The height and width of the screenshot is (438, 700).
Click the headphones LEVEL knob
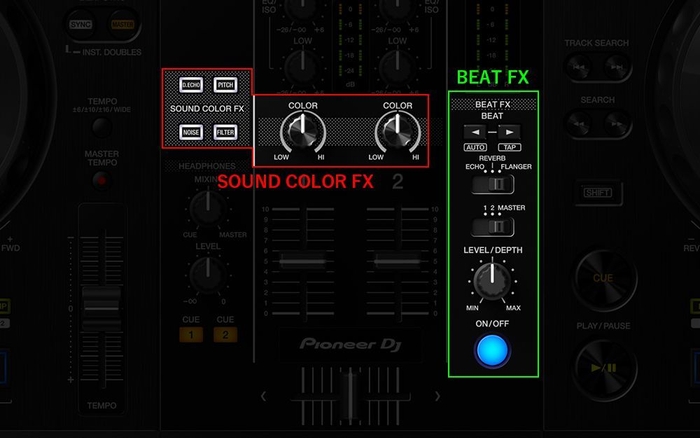[208, 275]
